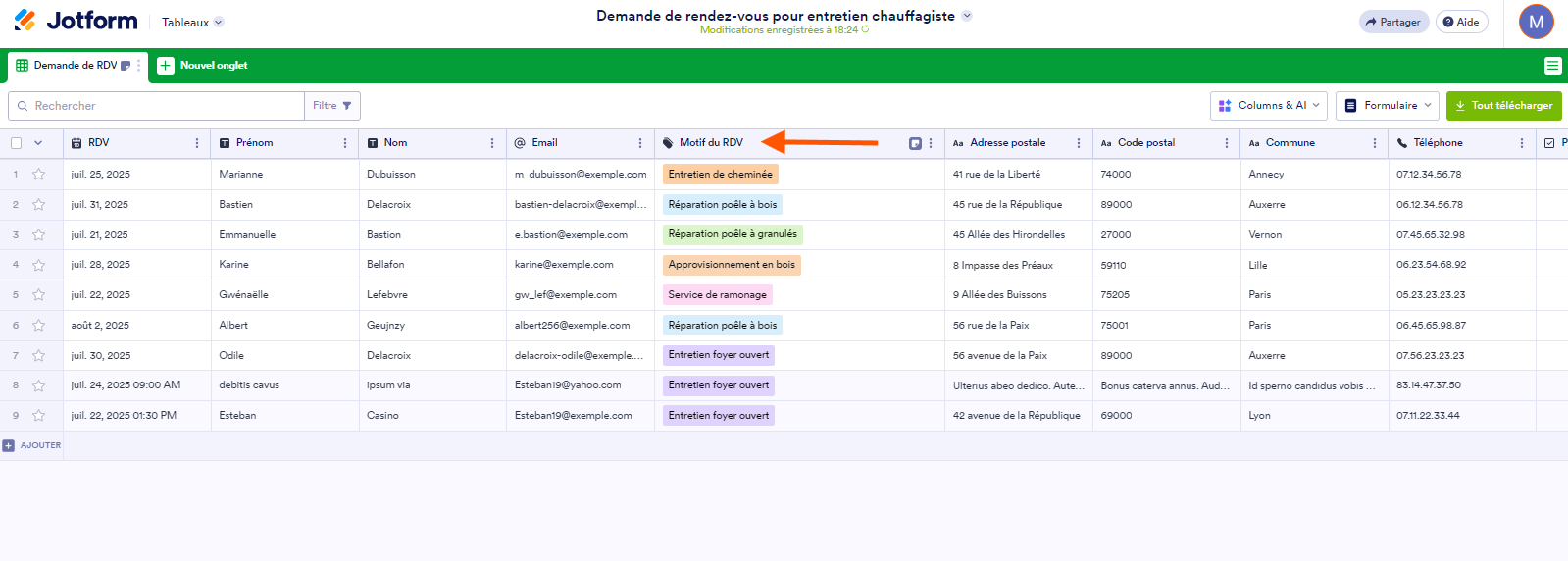Star the Albert Geujnzy row

pyautogui.click(x=39, y=326)
